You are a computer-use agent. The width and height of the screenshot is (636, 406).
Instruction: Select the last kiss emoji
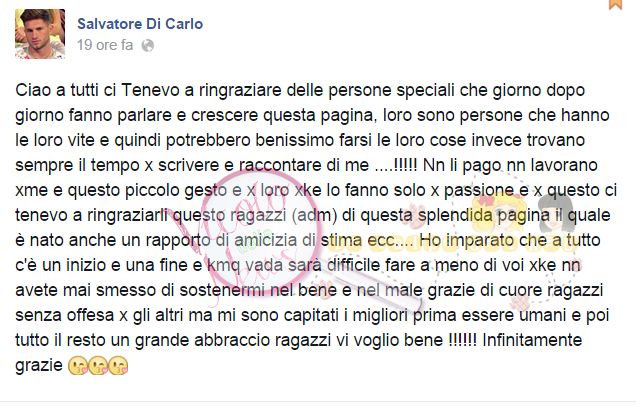118,365
